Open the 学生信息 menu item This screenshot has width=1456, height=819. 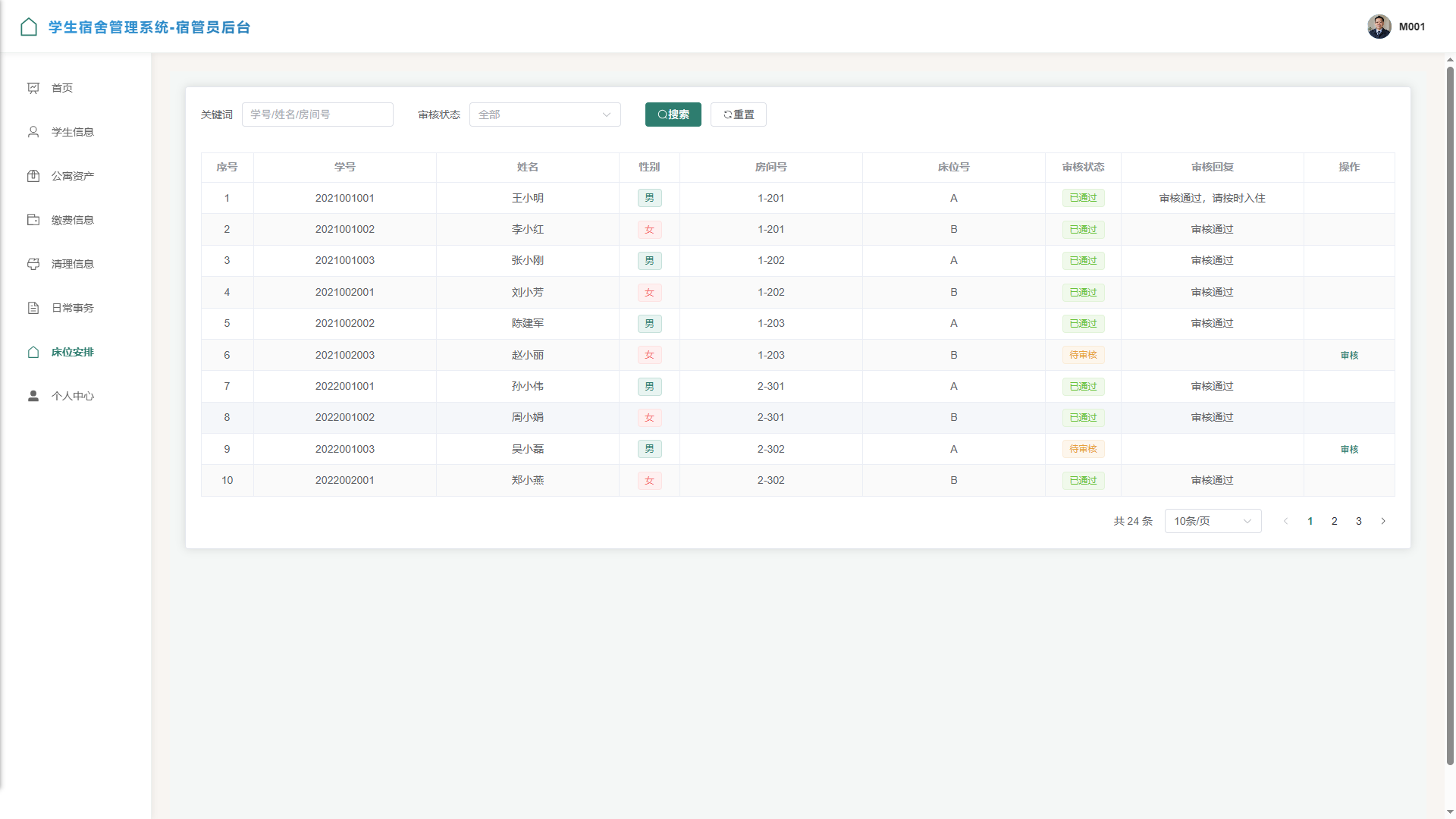point(76,132)
